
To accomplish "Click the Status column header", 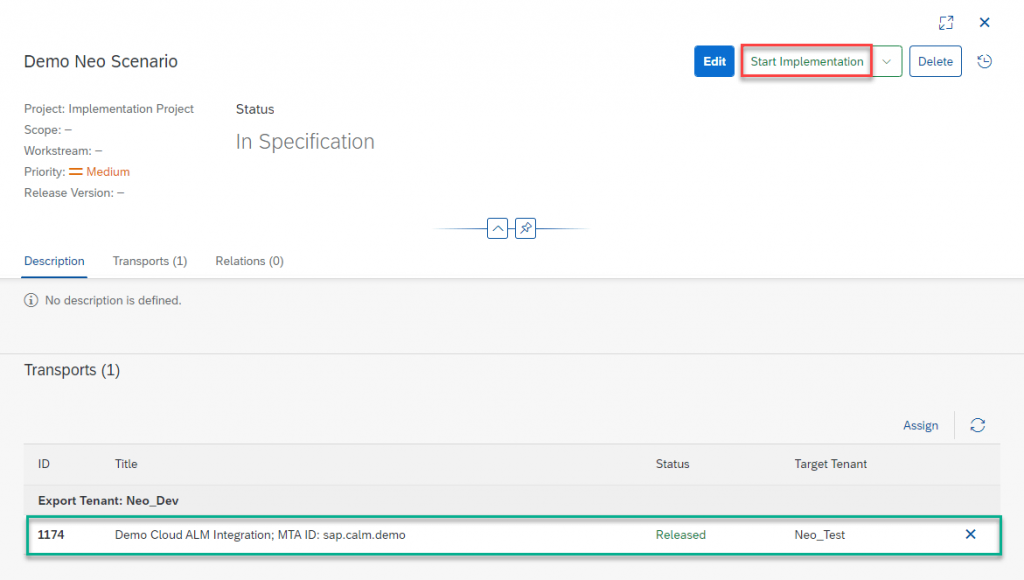I will (x=672, y=464).
